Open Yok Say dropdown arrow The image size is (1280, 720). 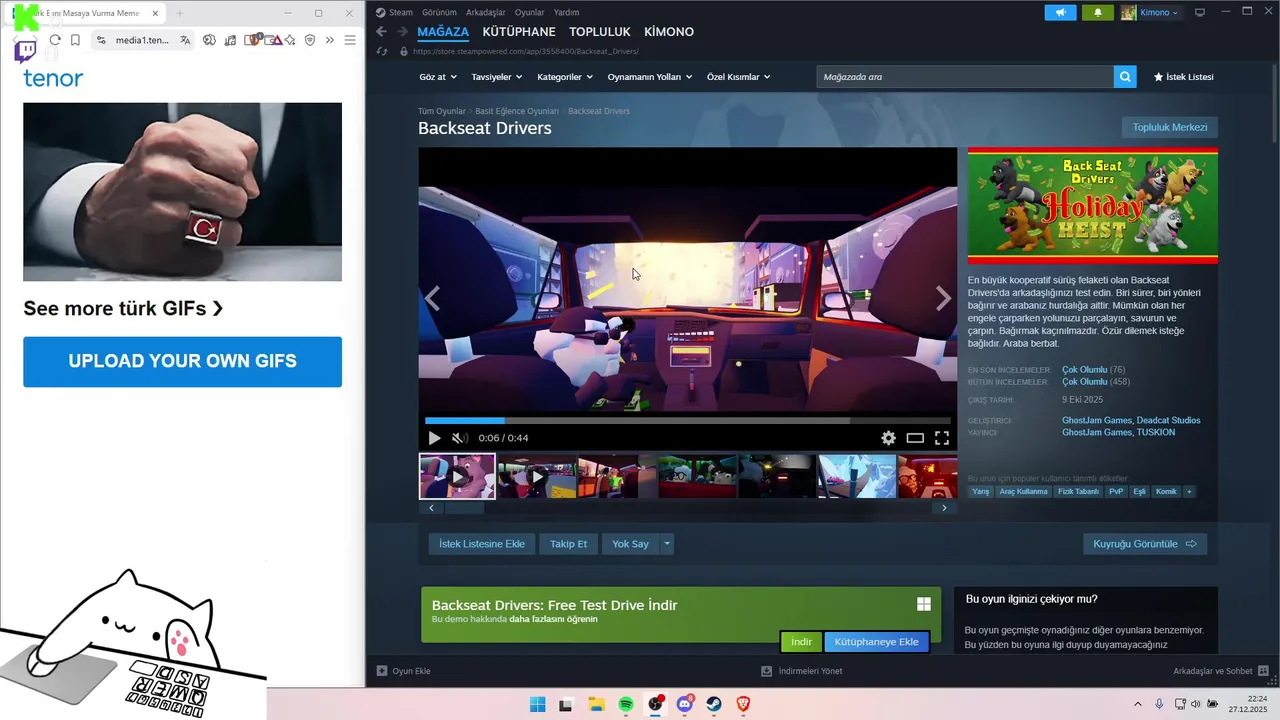[x=667, y=544]
